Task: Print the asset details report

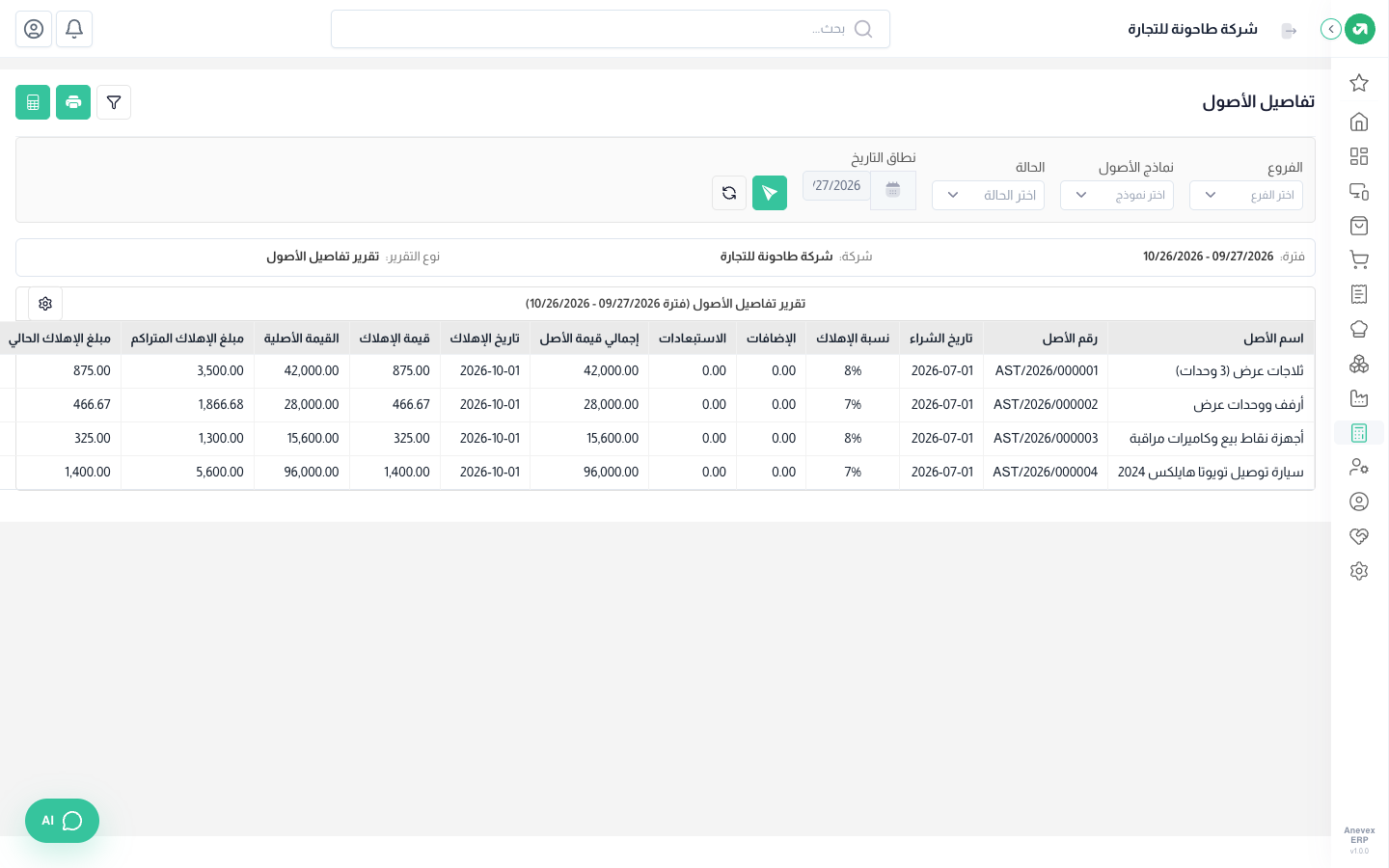Action: point(73,102)
